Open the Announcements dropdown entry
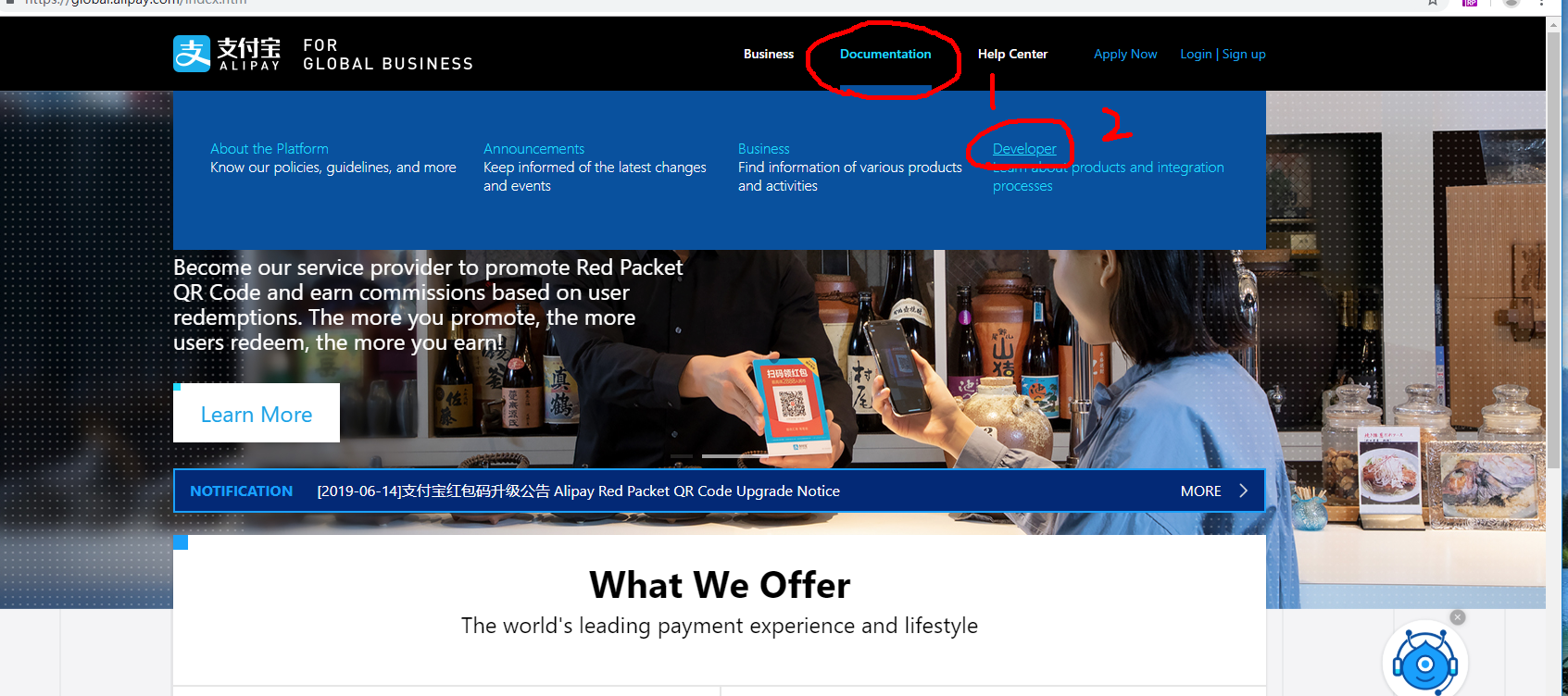This screenshot has height=696, width=1568. click(x=533, y=148)
